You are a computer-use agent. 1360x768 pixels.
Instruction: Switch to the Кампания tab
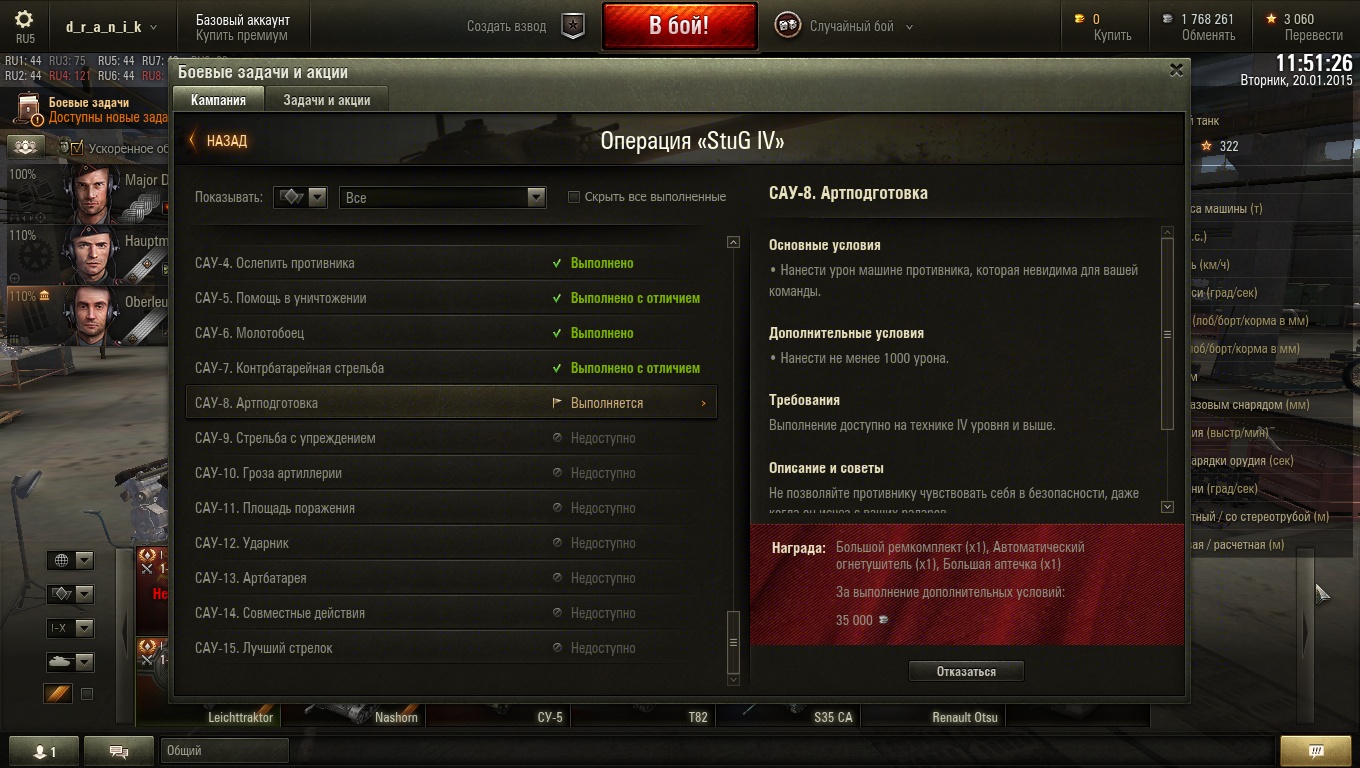(218, 99)
